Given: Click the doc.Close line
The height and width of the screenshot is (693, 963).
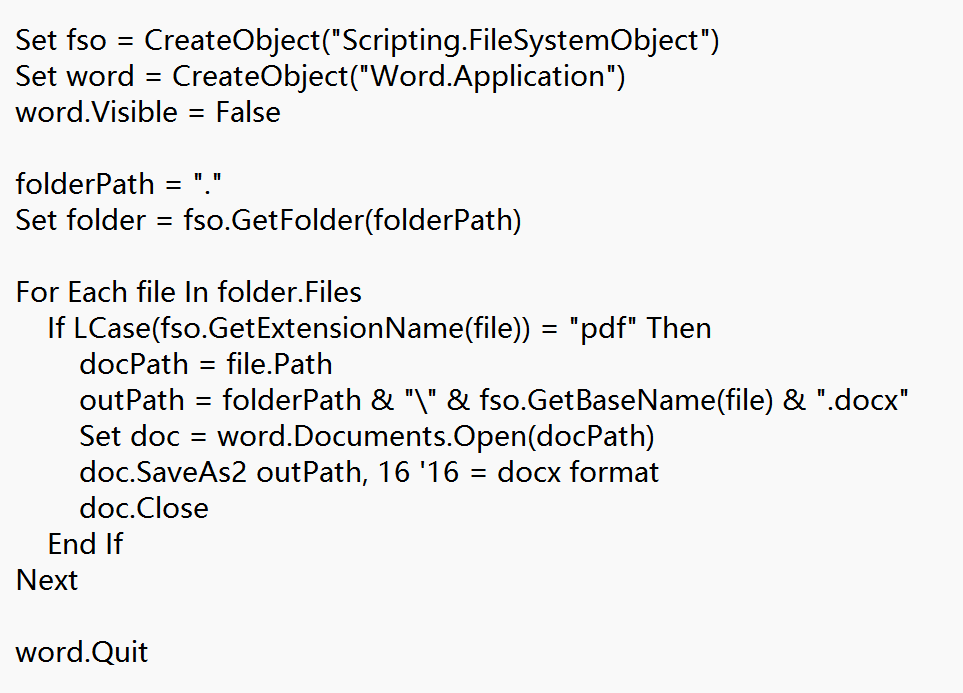Looking at the screenshot, I should (144, 509).
